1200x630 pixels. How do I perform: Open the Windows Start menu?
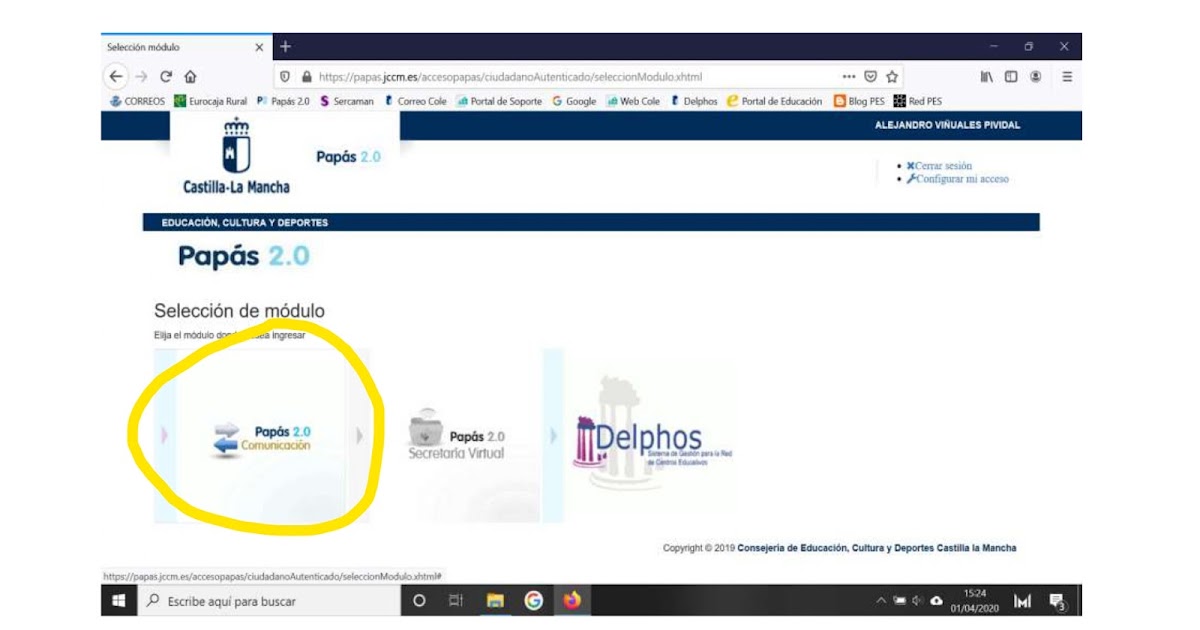(119, 601)
